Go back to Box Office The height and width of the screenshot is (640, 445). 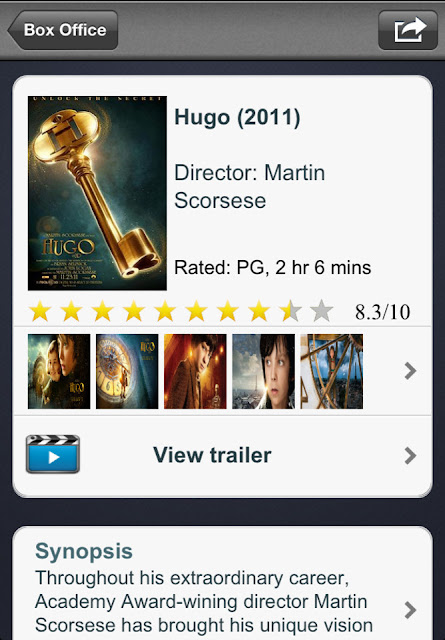click(62, 30)
